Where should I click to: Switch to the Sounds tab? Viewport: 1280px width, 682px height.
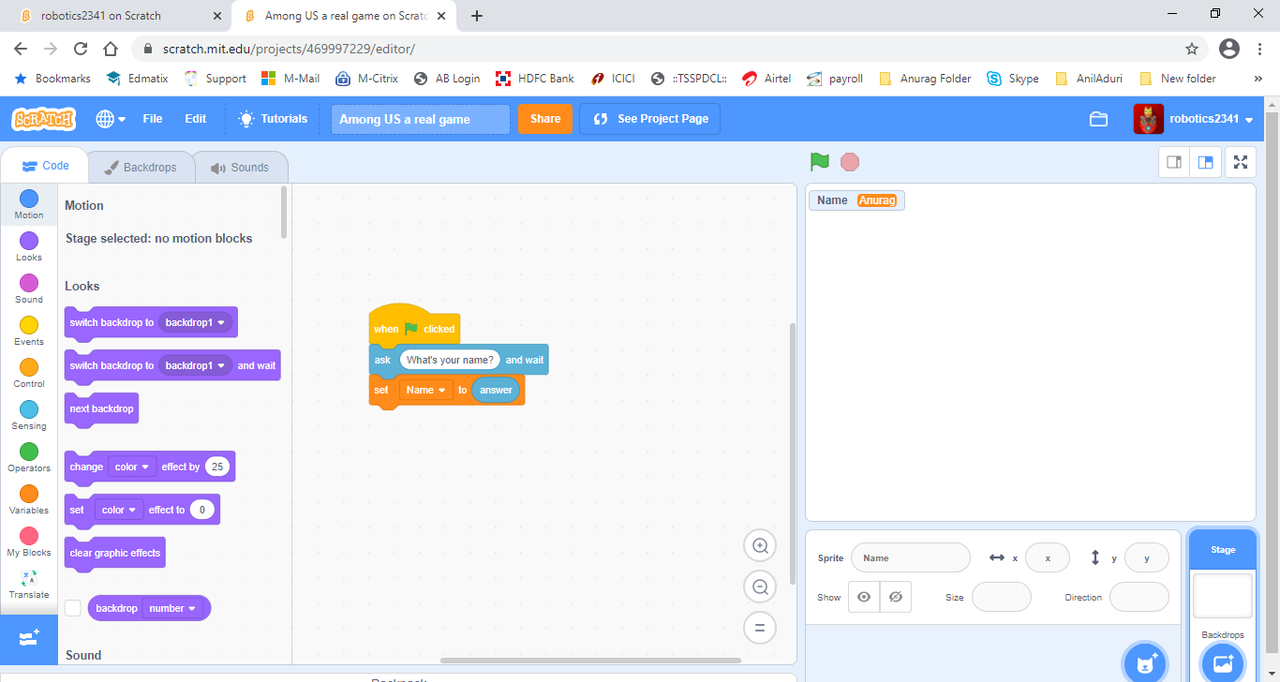click(x=240, y=167)
